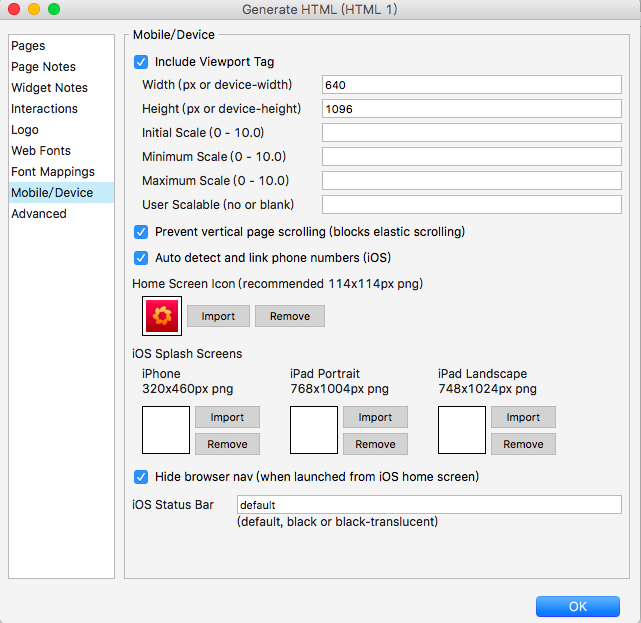Import a Home Screen Icon

tap(218, 316)
